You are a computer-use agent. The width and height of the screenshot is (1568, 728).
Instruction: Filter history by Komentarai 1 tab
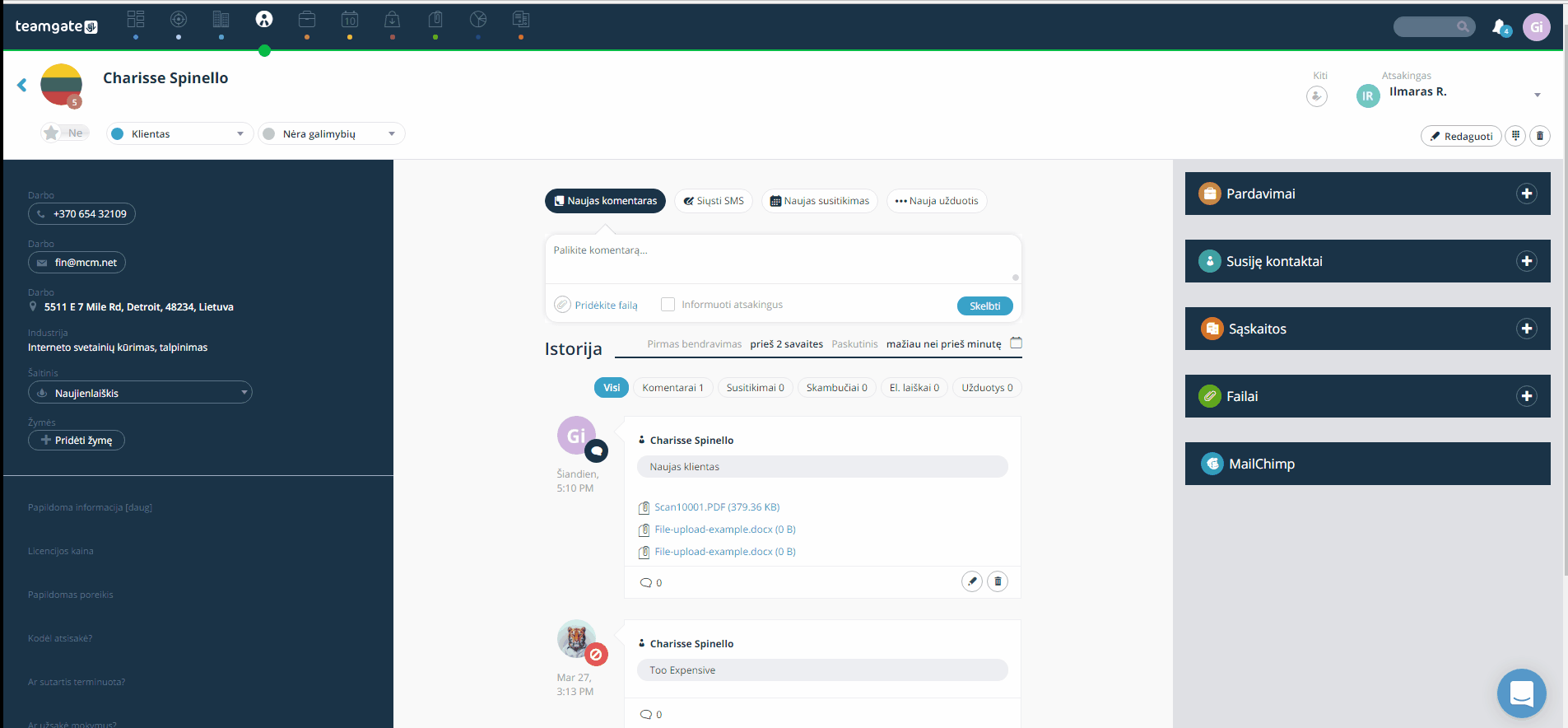coord(672,388)
